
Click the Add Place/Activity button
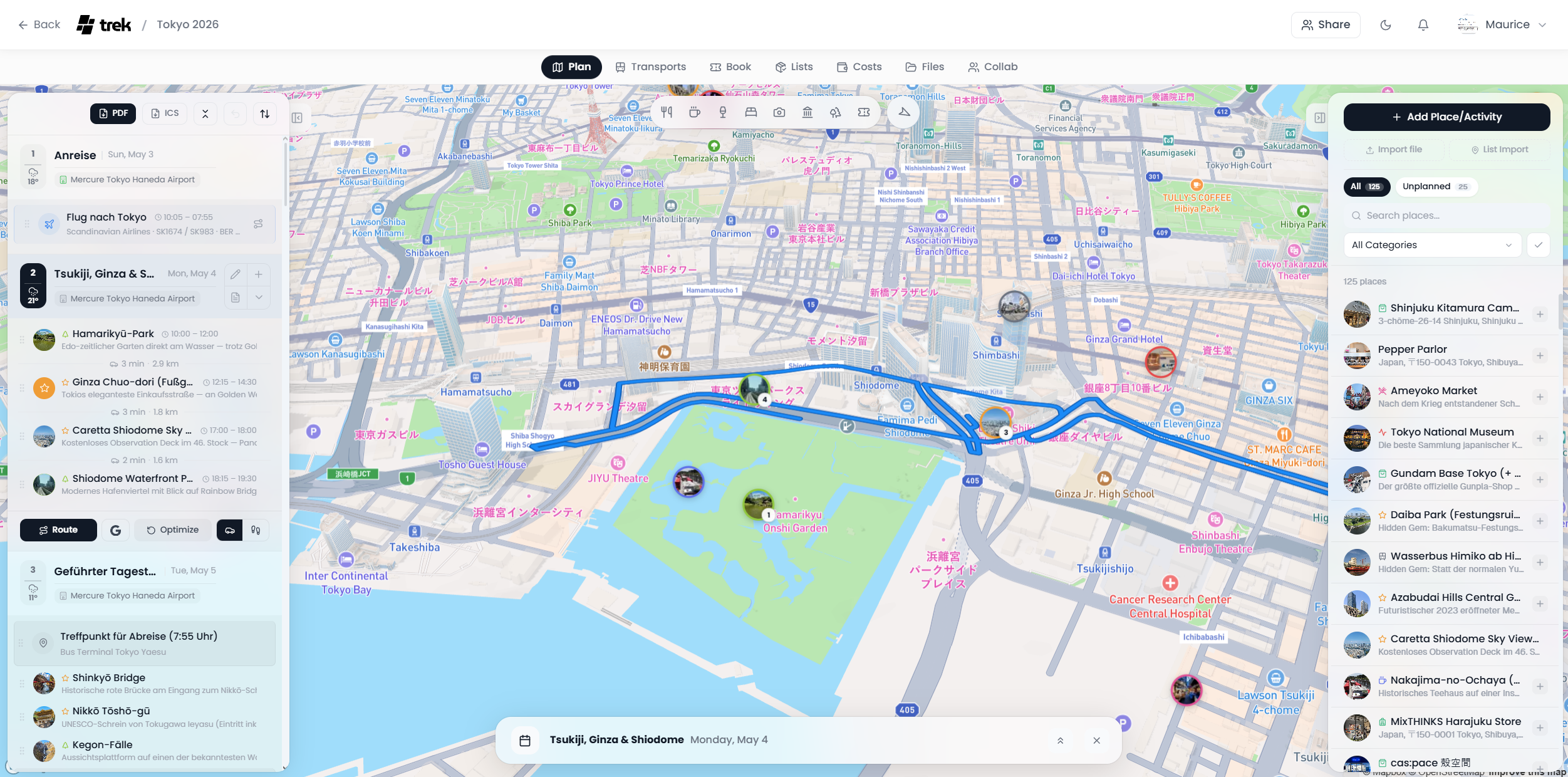point(1447,117)
